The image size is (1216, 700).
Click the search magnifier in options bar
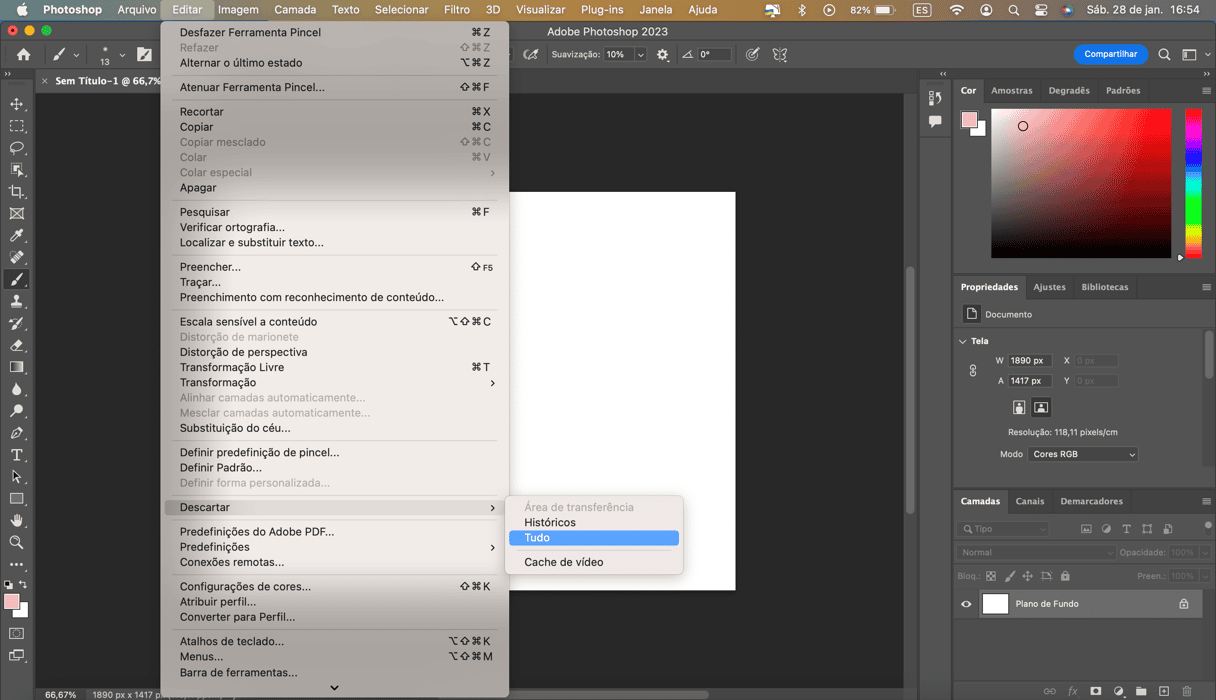coord(1164,54)
